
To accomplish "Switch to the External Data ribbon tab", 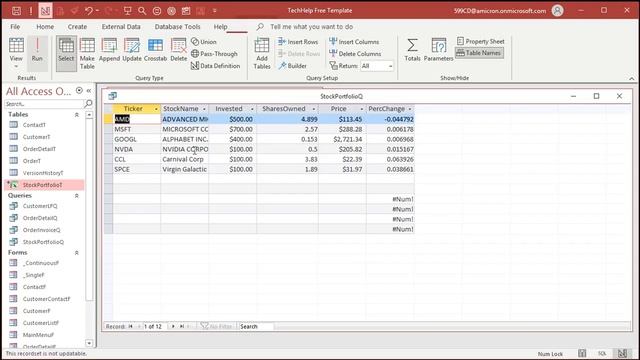I will [121, 27].
